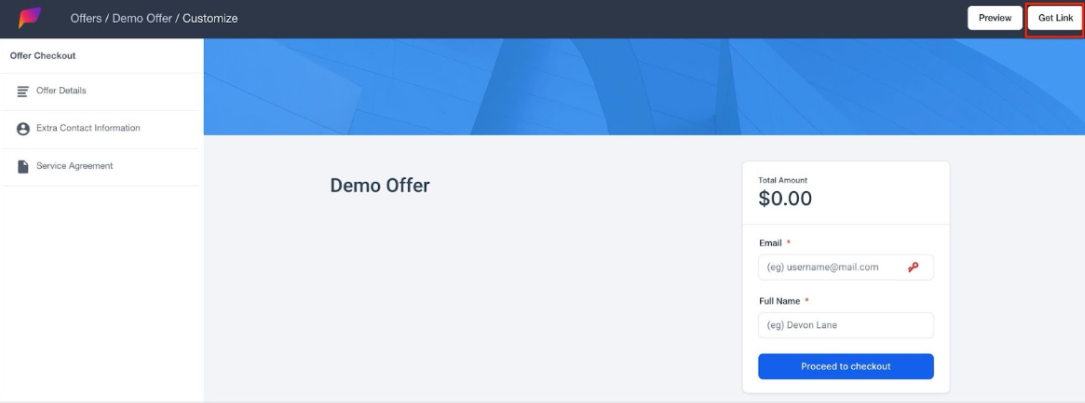Click the Extra Contact Information person icon
Screen dimensions: 1085x403
23,129
